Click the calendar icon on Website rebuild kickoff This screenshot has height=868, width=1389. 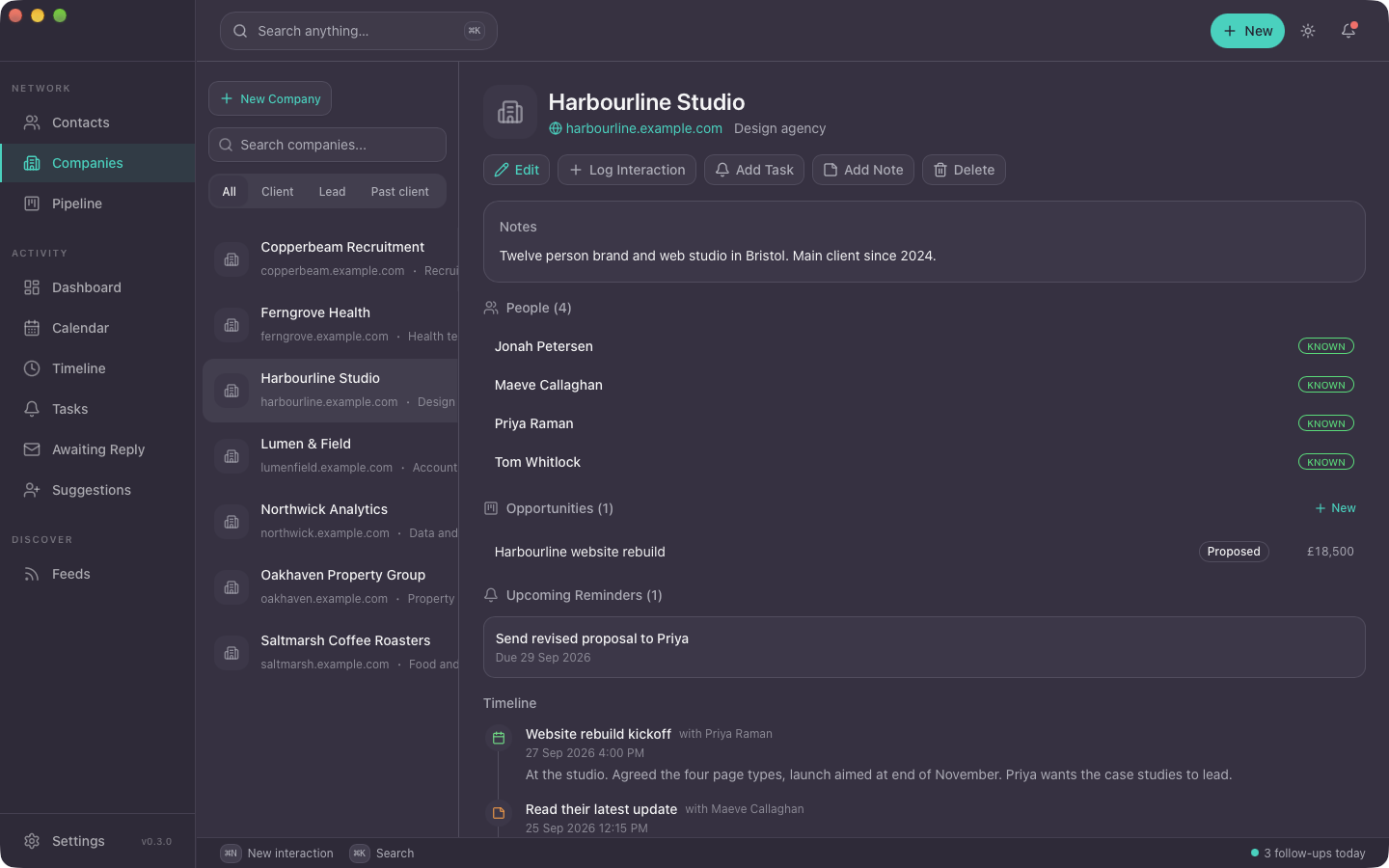click(x=499, y=738)
